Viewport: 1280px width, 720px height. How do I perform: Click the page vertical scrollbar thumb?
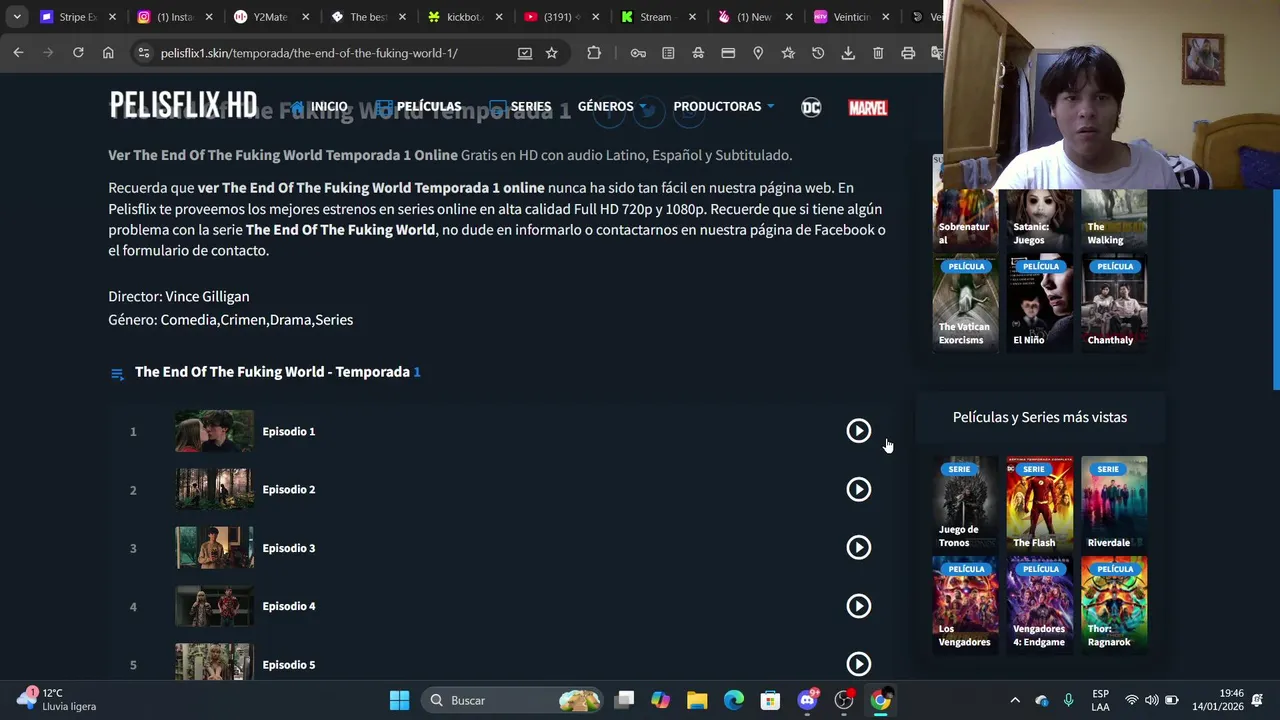click(x=1275, y=288)
